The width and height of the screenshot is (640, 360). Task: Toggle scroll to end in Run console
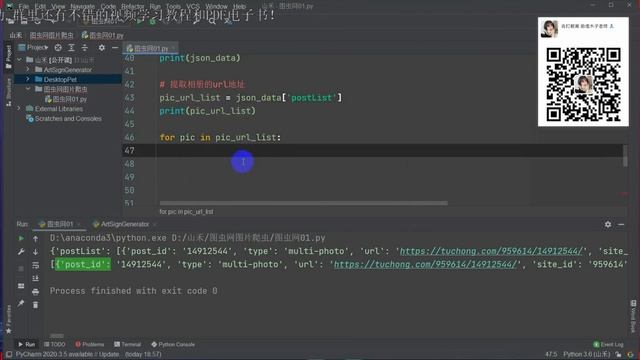[36, 278]
